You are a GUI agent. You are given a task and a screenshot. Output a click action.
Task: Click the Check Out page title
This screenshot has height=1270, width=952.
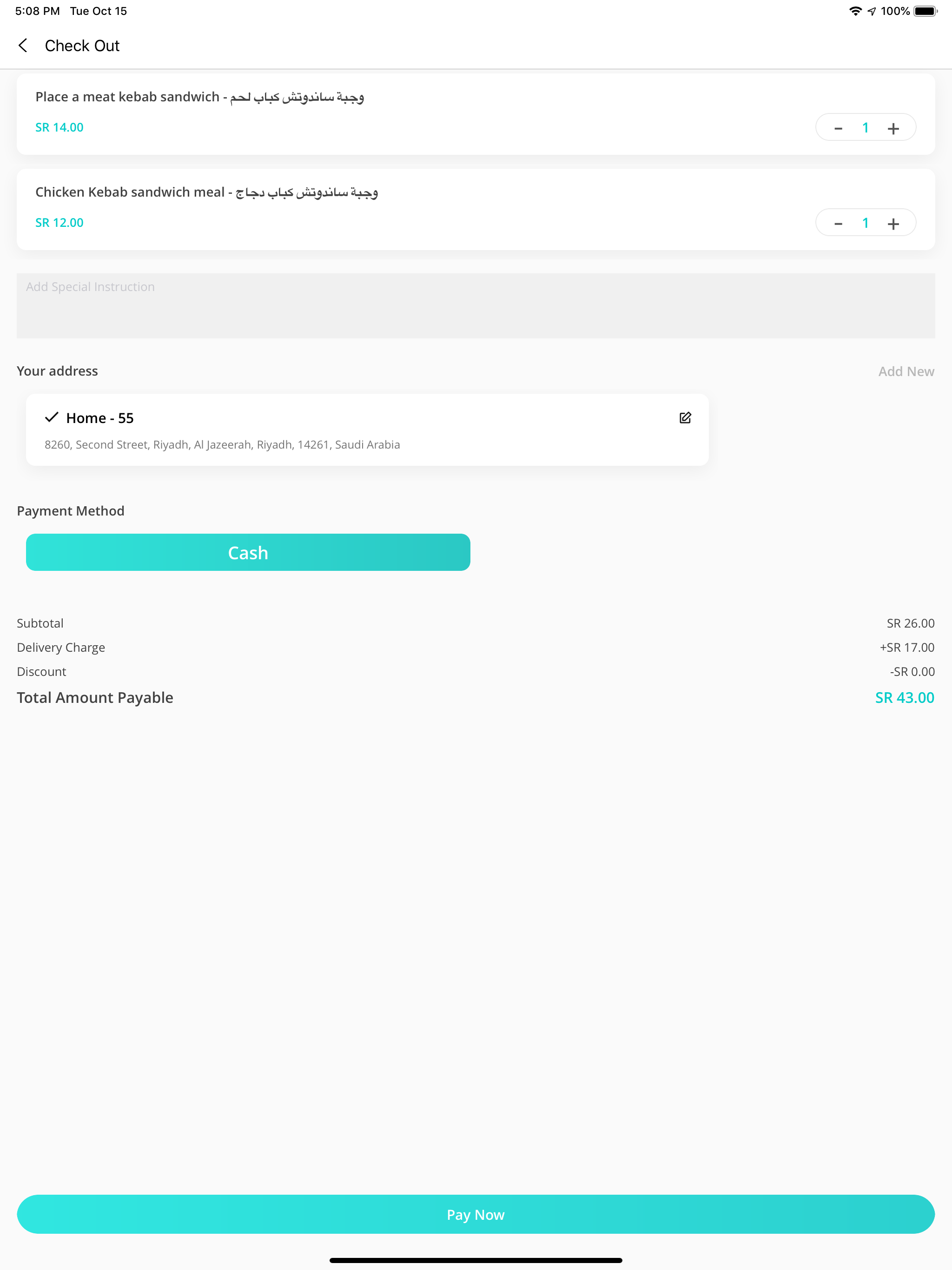(82, 46)
